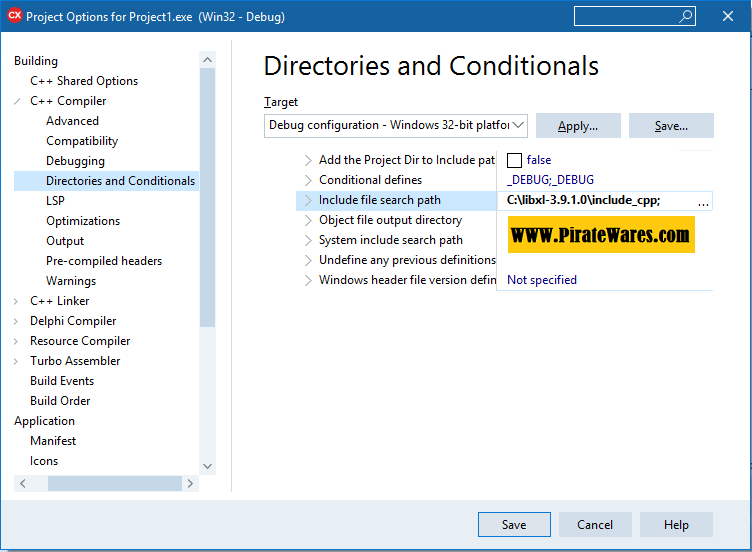Screen dimensions: 752x552
Task: Expand the Include file search path row
Action: point(308,200)
